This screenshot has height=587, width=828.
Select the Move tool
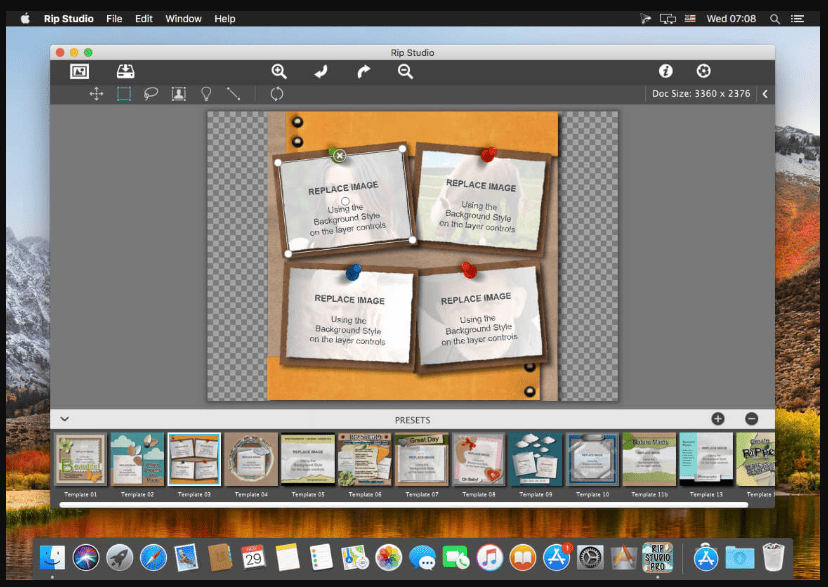pos(96,94)
